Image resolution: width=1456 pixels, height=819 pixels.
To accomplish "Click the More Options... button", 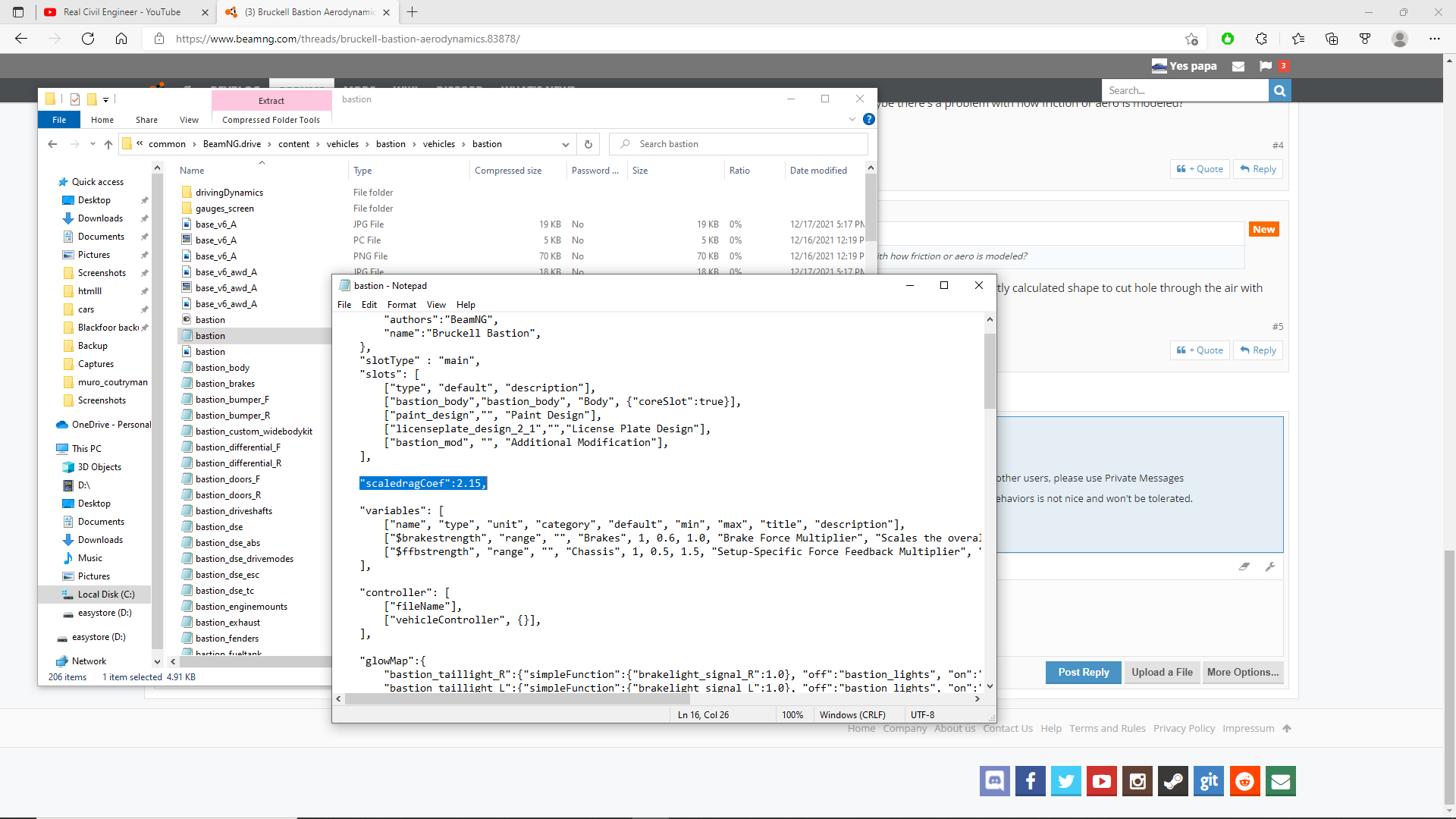I will tap(1243, 673).
